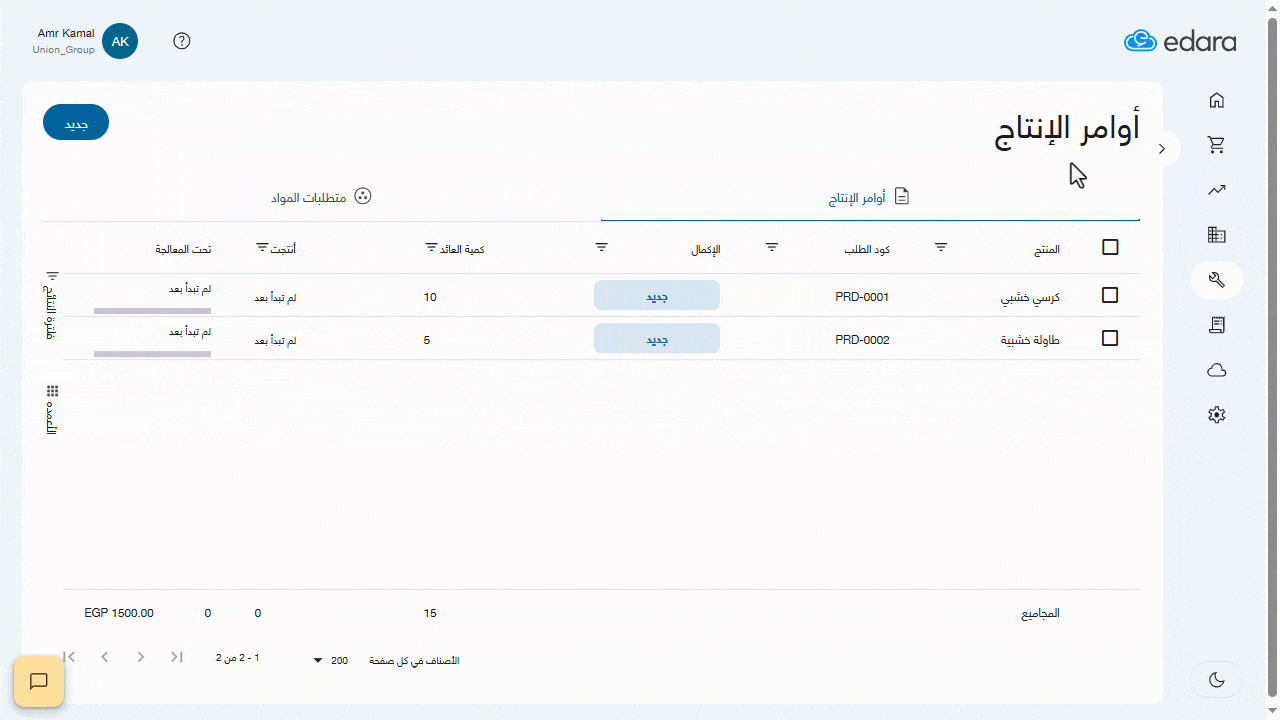Screen dimensions: 1280x720
Task: Toggle dark mode with the moon button
Action: [x=1217, y=680]
